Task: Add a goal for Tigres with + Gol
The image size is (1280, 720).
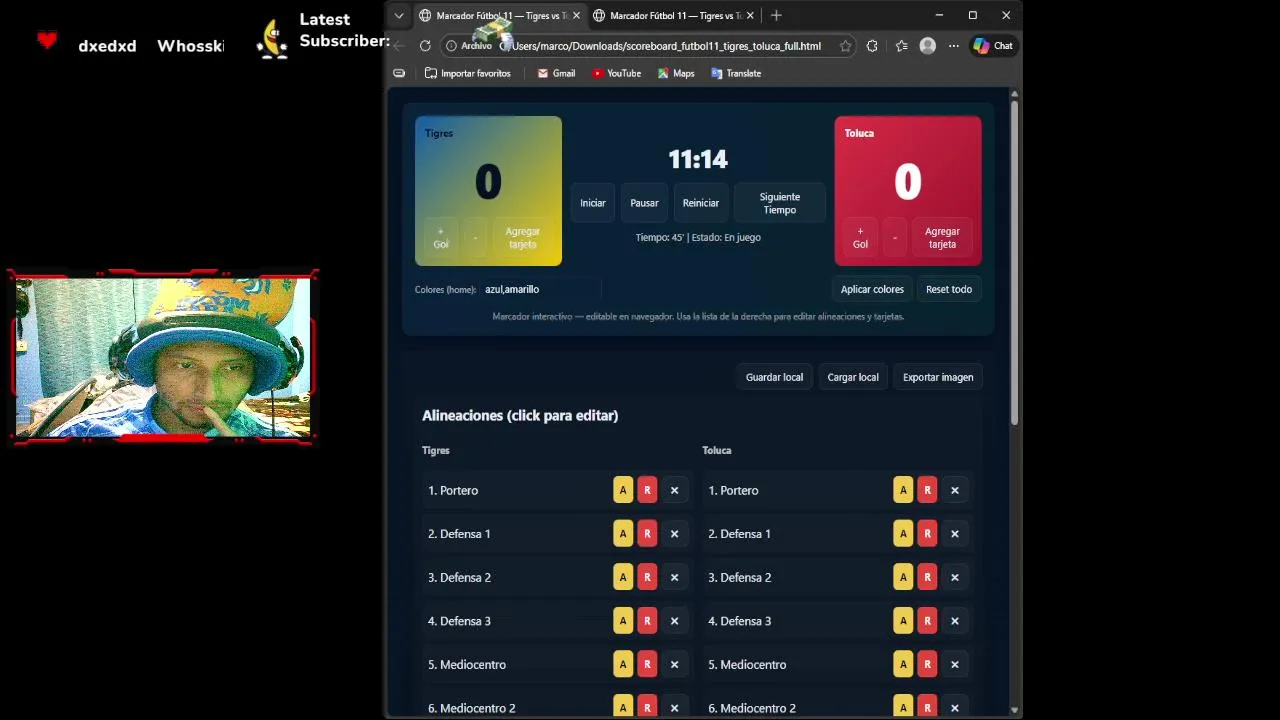Action: coord(441,237)
